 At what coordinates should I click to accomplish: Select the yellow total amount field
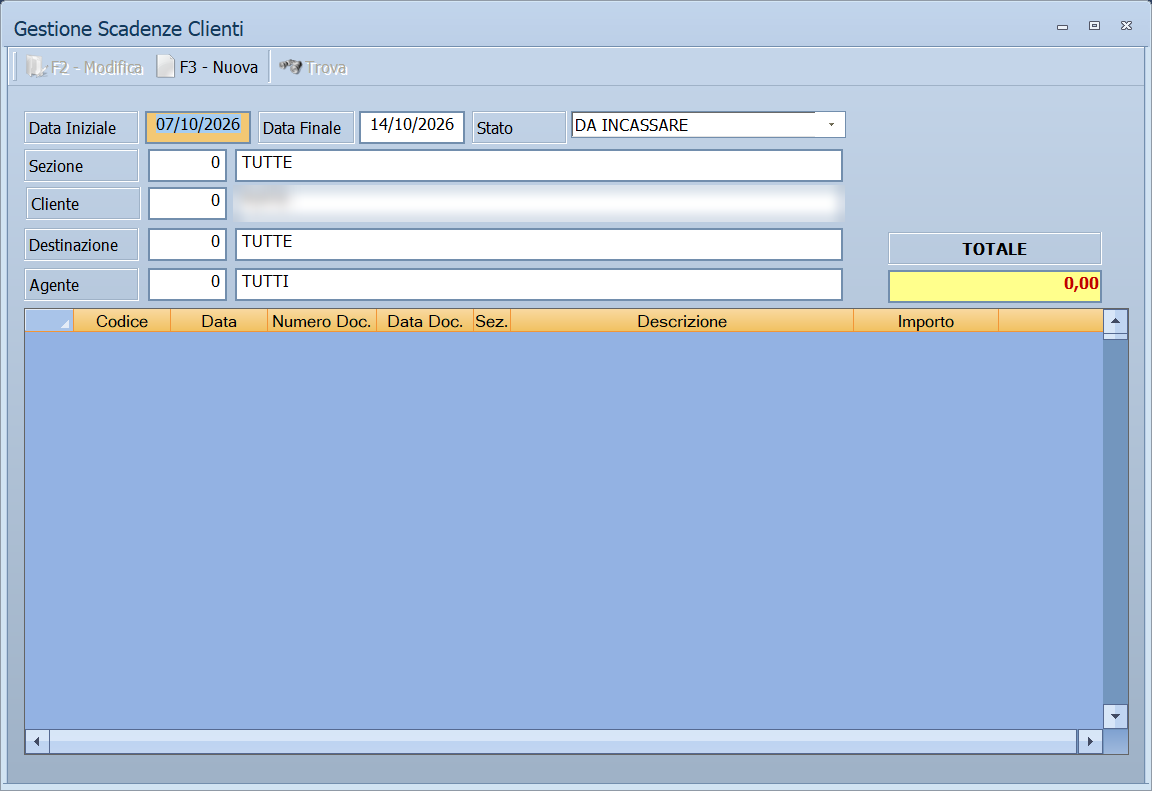point(995,286)
